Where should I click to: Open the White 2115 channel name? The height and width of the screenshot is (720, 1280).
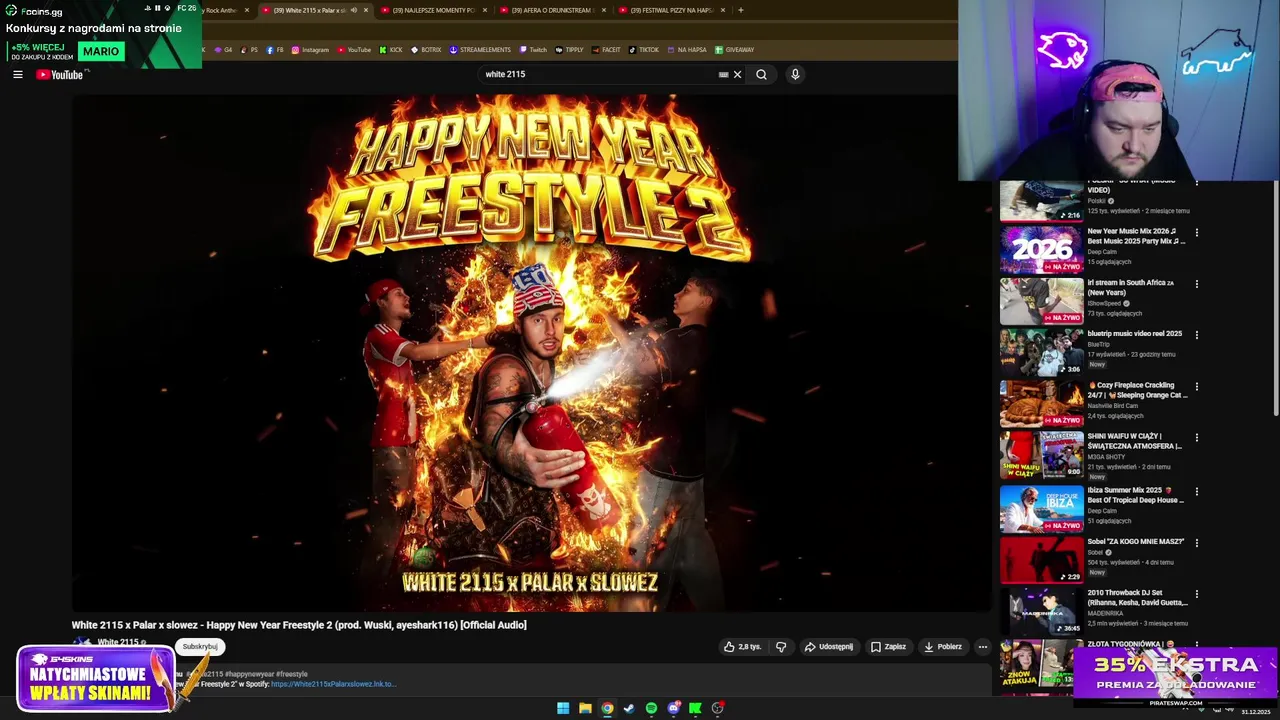pyautogui.click(x=118, y=642)
